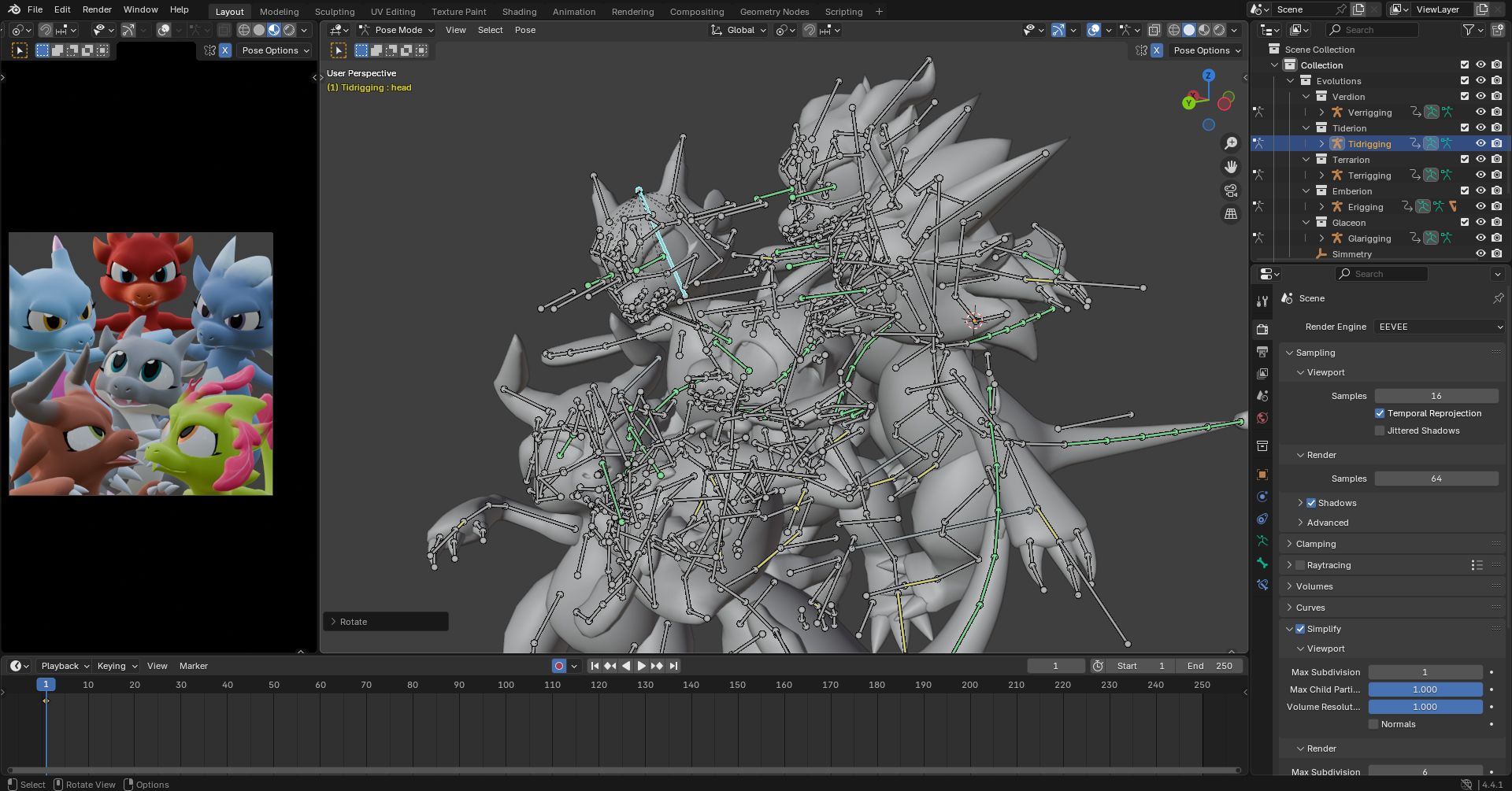
Task: Switch to the Geometry Nodes workspace tab
Action: (774, 12)
